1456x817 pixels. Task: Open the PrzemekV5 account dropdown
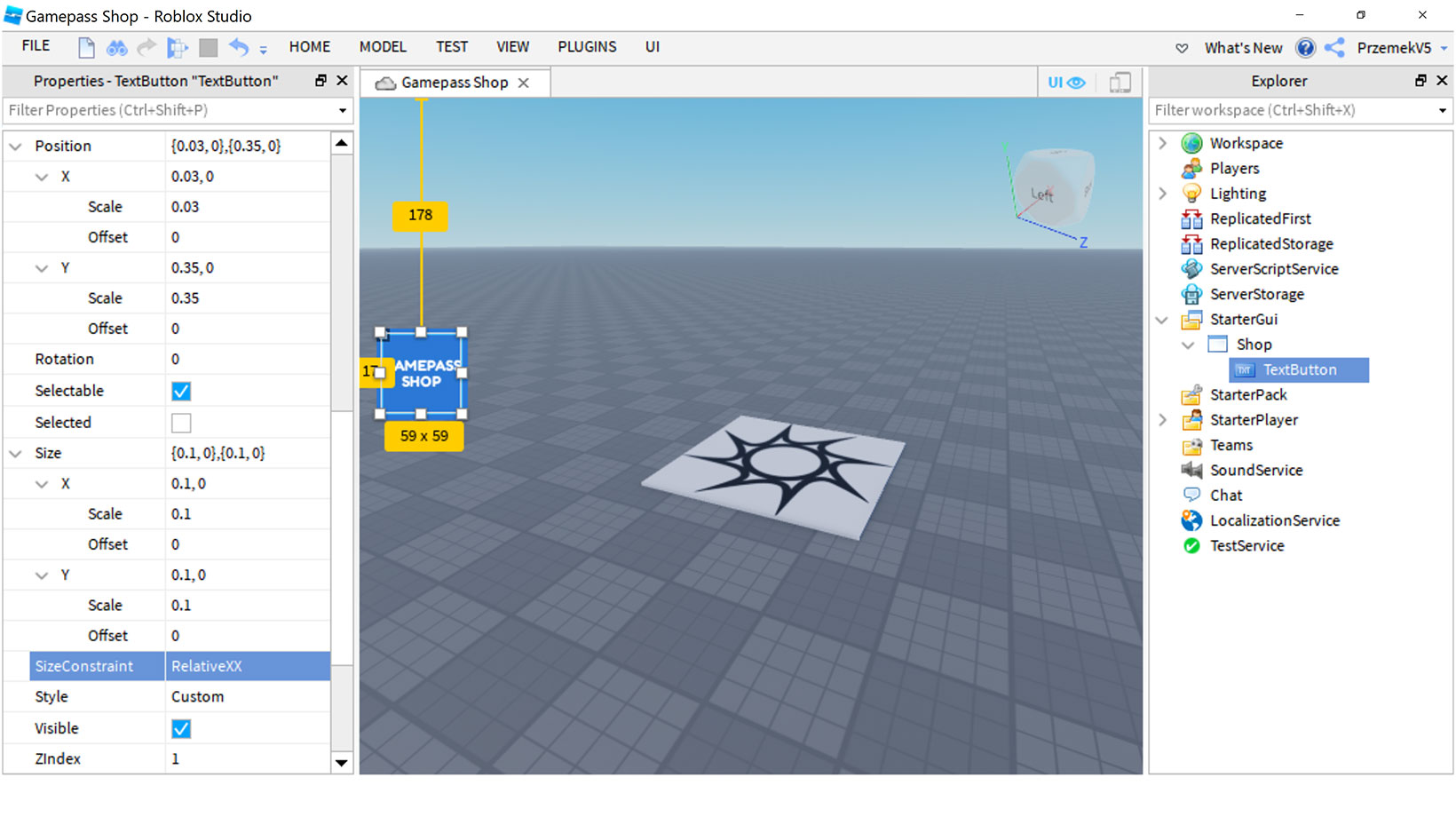point(1403,48)
